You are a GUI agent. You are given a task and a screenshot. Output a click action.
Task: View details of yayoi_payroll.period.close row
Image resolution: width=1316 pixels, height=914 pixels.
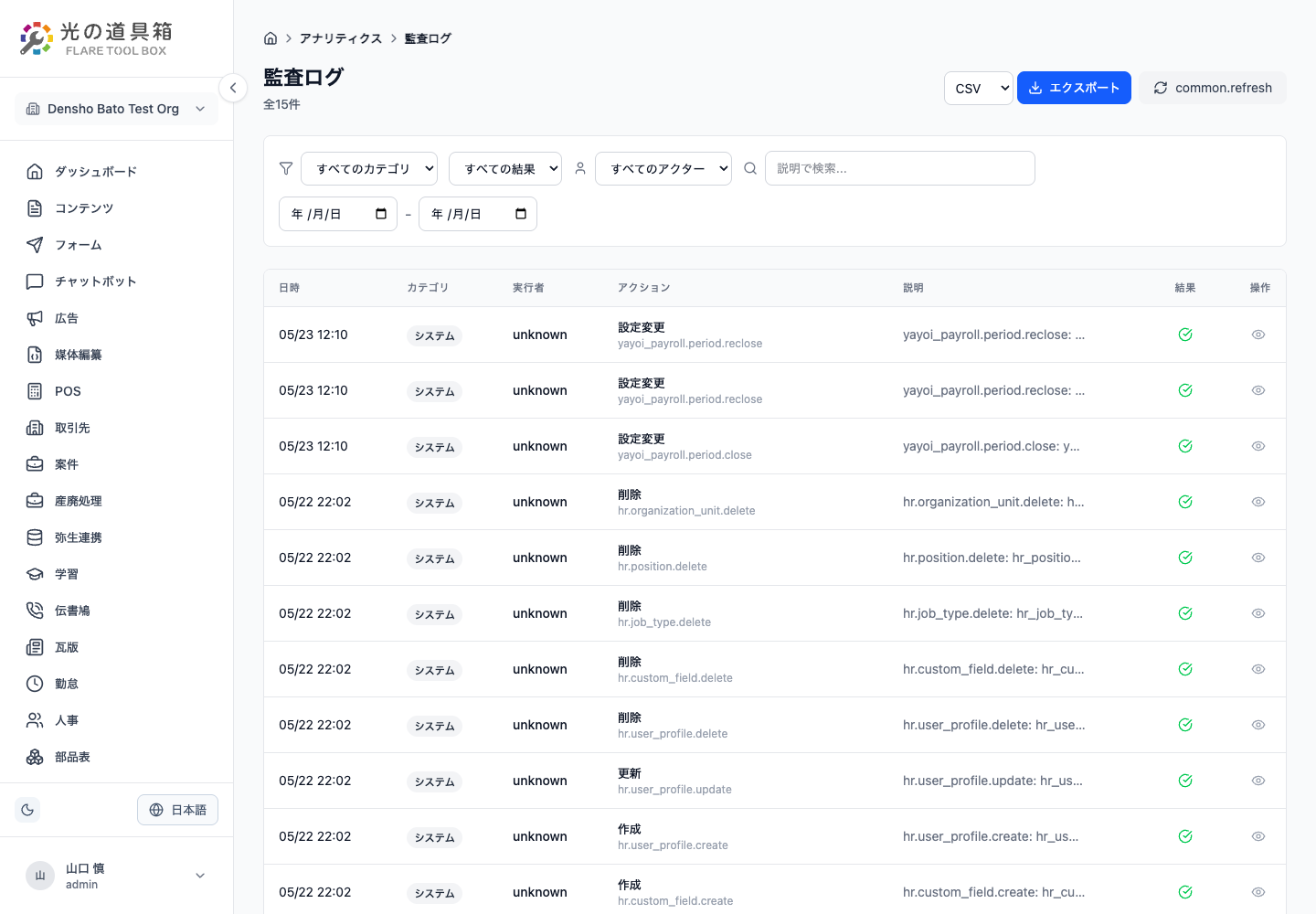1258,446
